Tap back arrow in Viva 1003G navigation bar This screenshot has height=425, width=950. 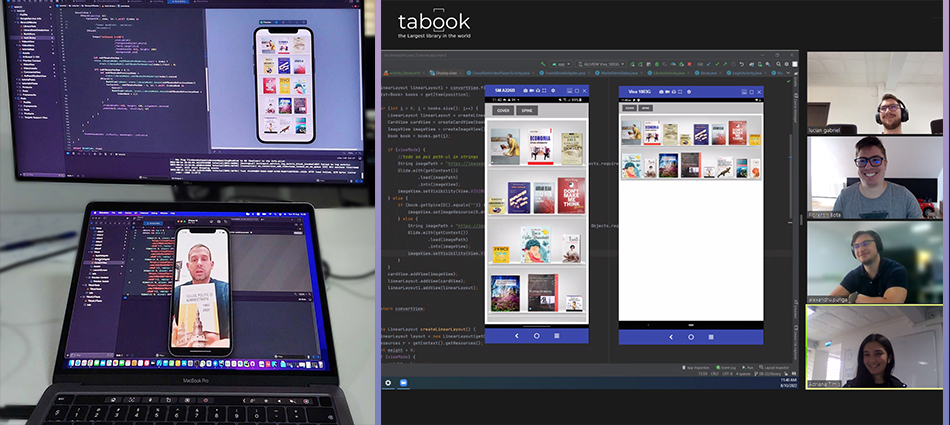click(669, 336)
